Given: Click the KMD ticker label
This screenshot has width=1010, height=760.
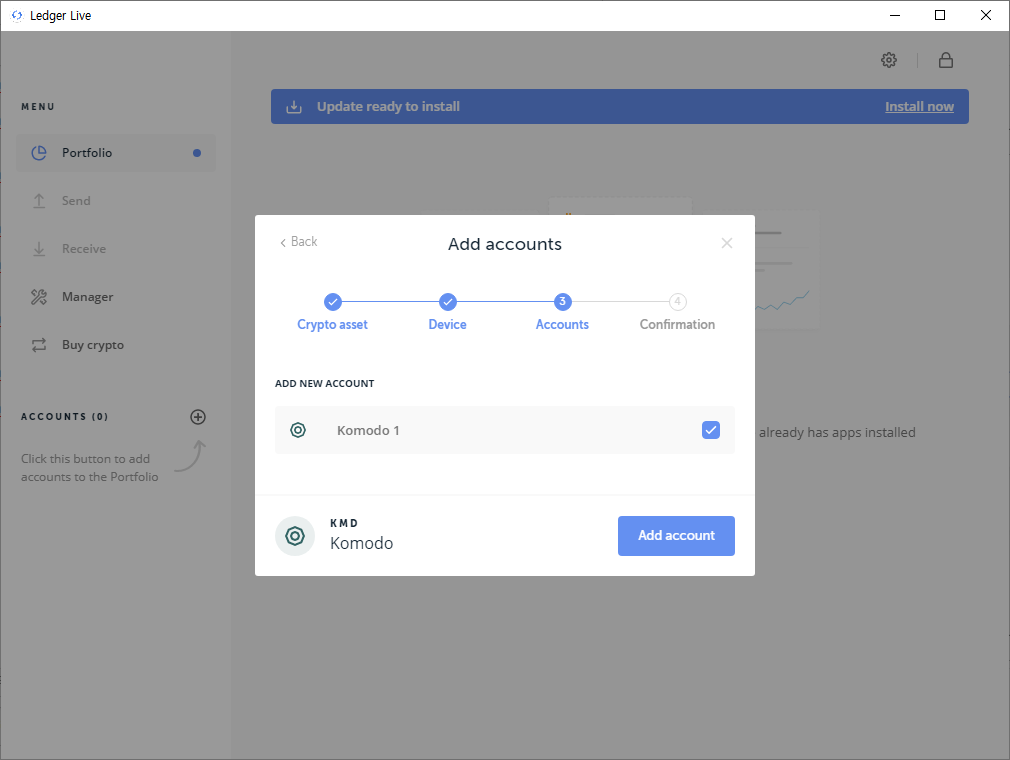Looking at the screenshot, I should [x=344, y=523].
